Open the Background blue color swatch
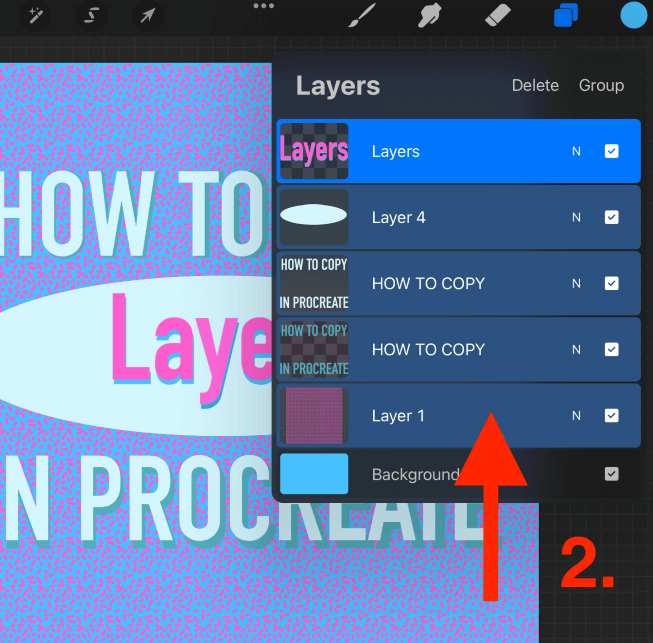The image size is (653, 643). (x=314, y=474)
